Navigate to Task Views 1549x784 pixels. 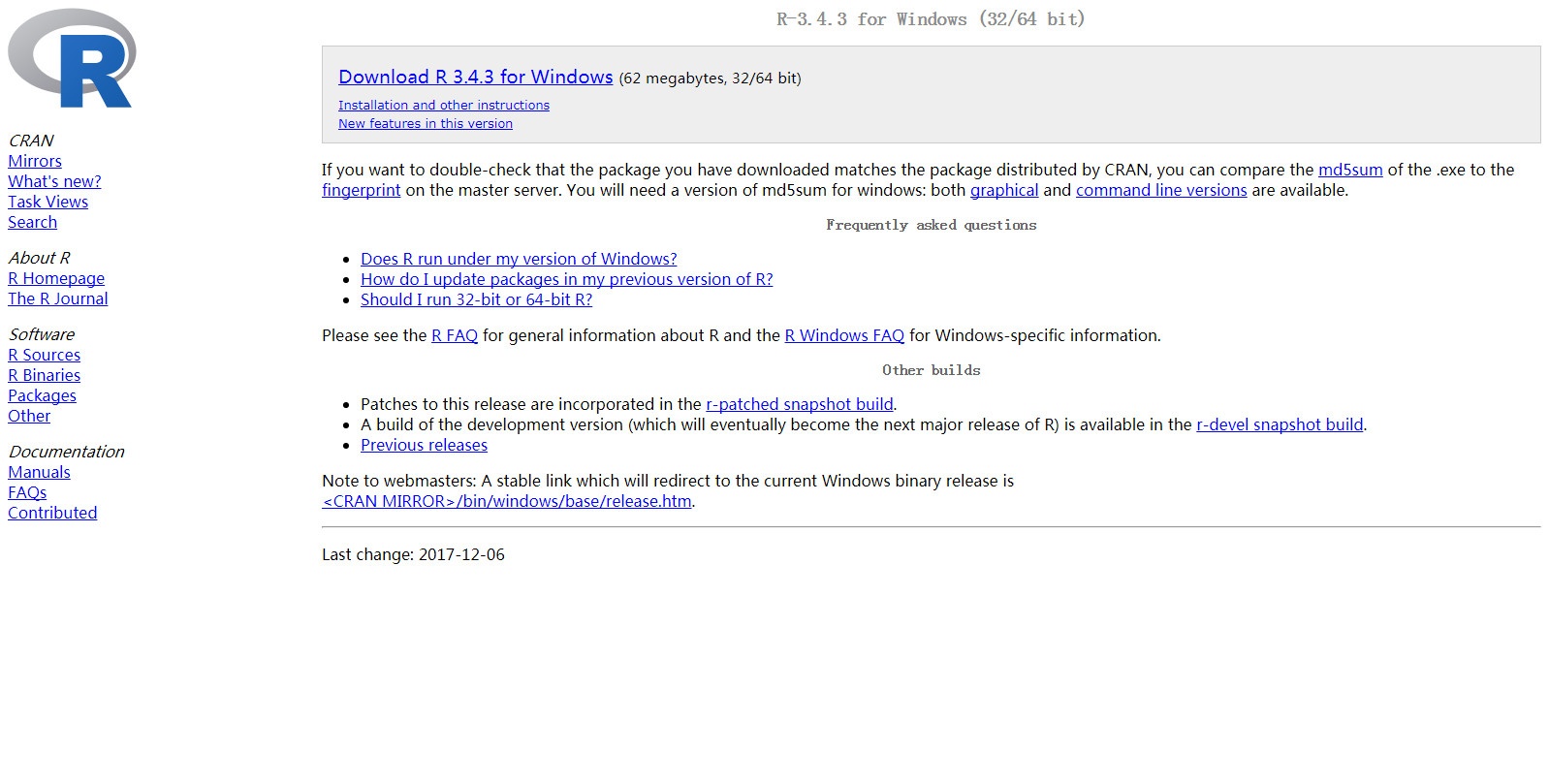[x=47, y=202]
